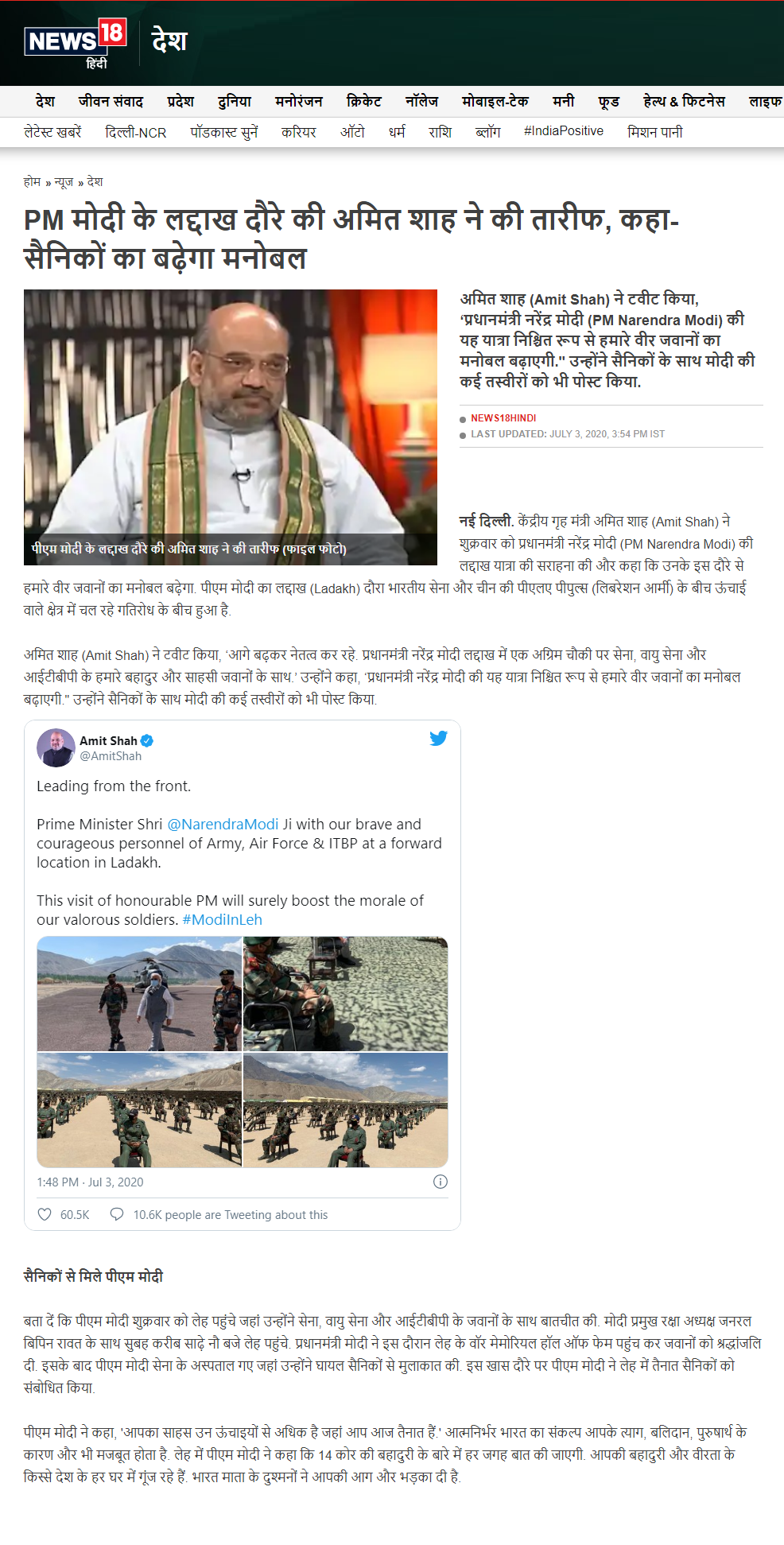Open the क्रिकेट menu item
The image size is (784, 1545).
click(x=364, y=101)
